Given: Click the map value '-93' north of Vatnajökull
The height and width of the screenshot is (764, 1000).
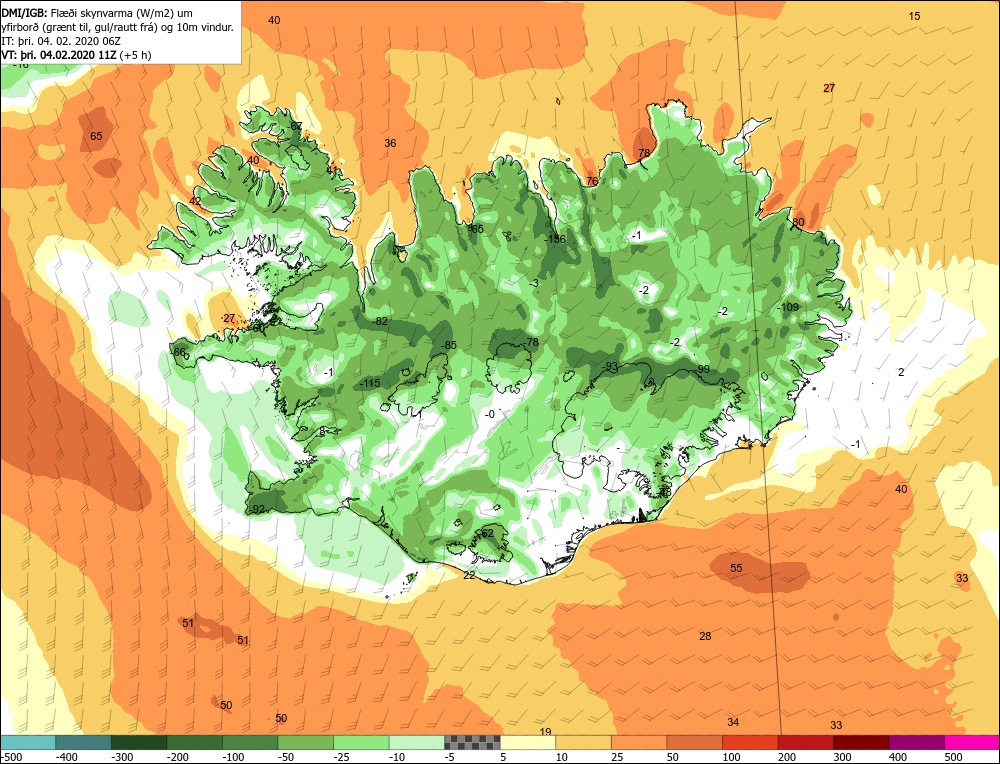Looking at the screenshot, I should click(x=610, y=366).
